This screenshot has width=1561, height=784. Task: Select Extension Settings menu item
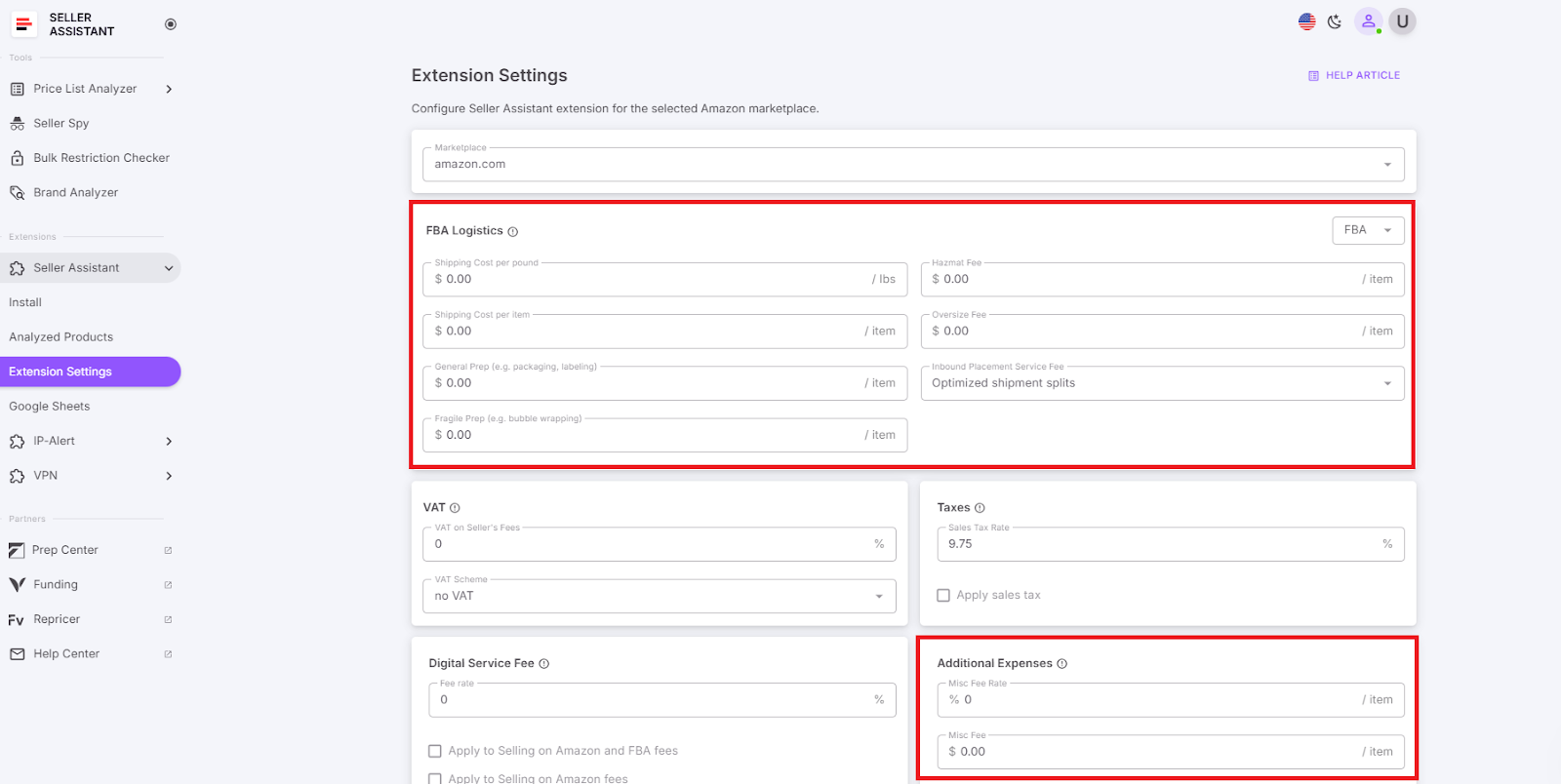click(90, 372)
